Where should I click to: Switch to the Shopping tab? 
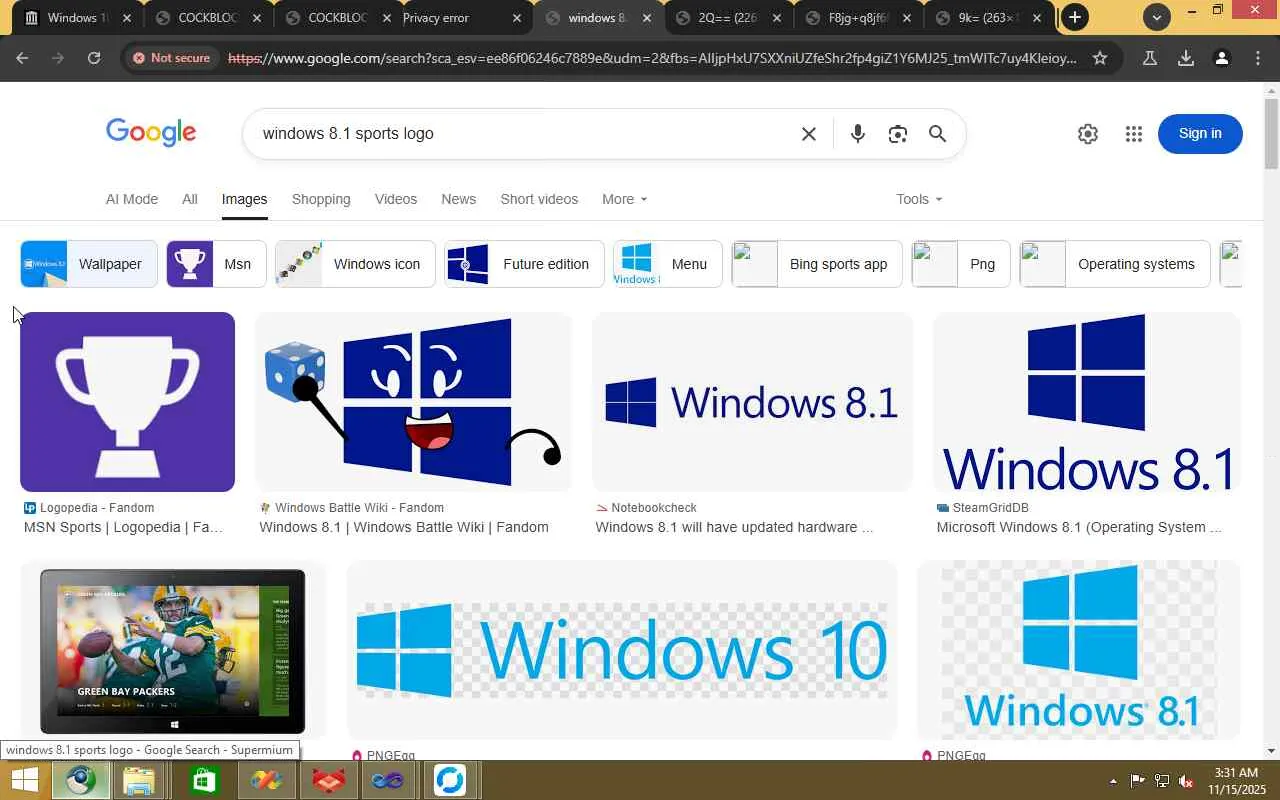point(321,199)
